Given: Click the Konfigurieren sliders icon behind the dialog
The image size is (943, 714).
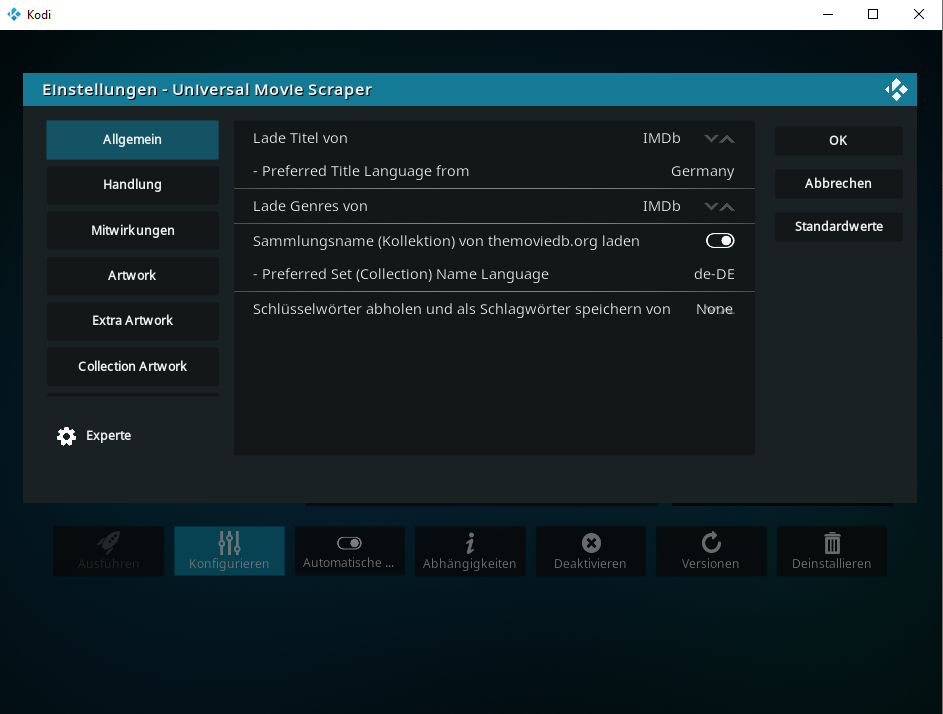Looking at the screenshot, I should coord(229,543).
